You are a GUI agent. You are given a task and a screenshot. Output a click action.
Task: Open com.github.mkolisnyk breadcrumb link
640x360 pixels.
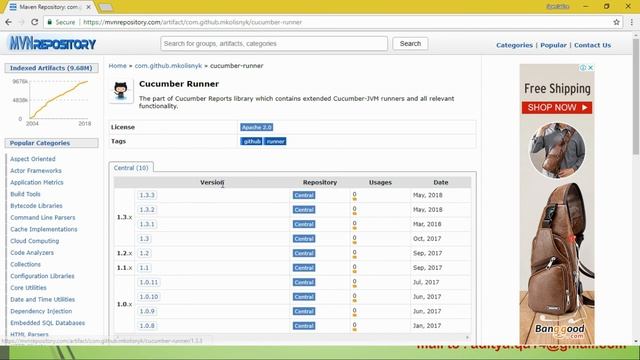(x=168, y=66)
